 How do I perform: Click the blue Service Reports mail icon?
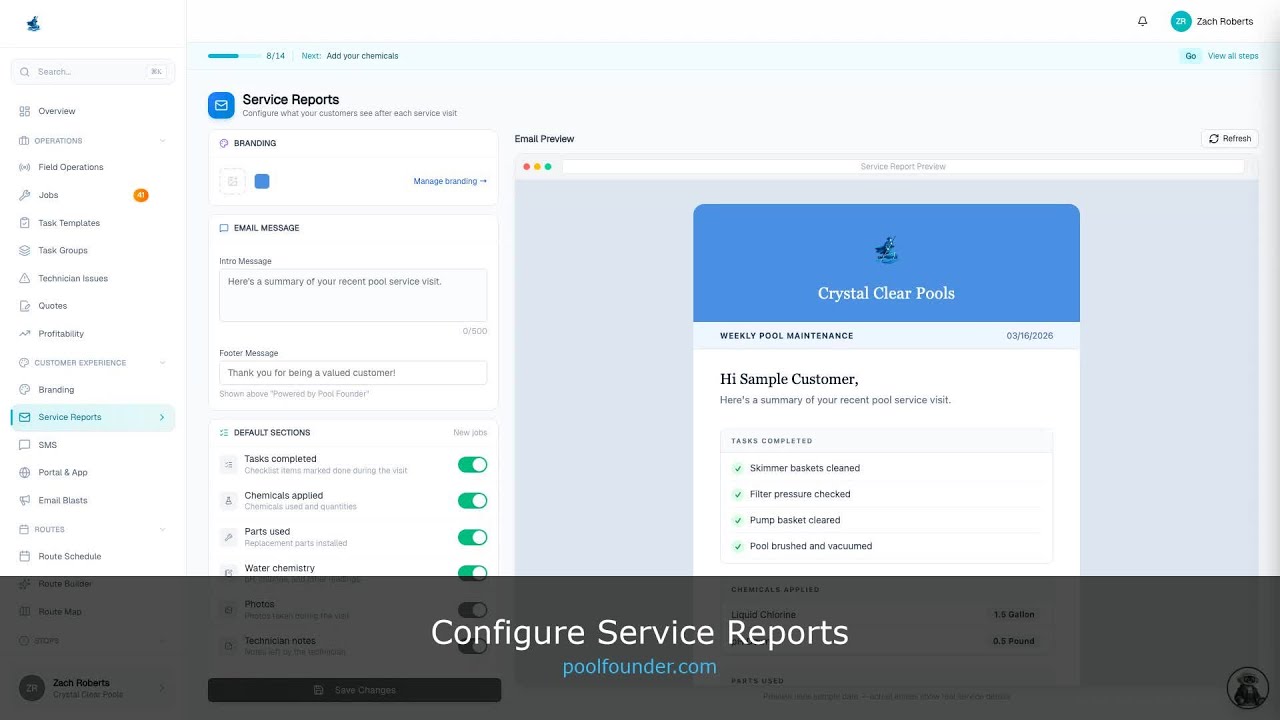[x=221, y=105]
